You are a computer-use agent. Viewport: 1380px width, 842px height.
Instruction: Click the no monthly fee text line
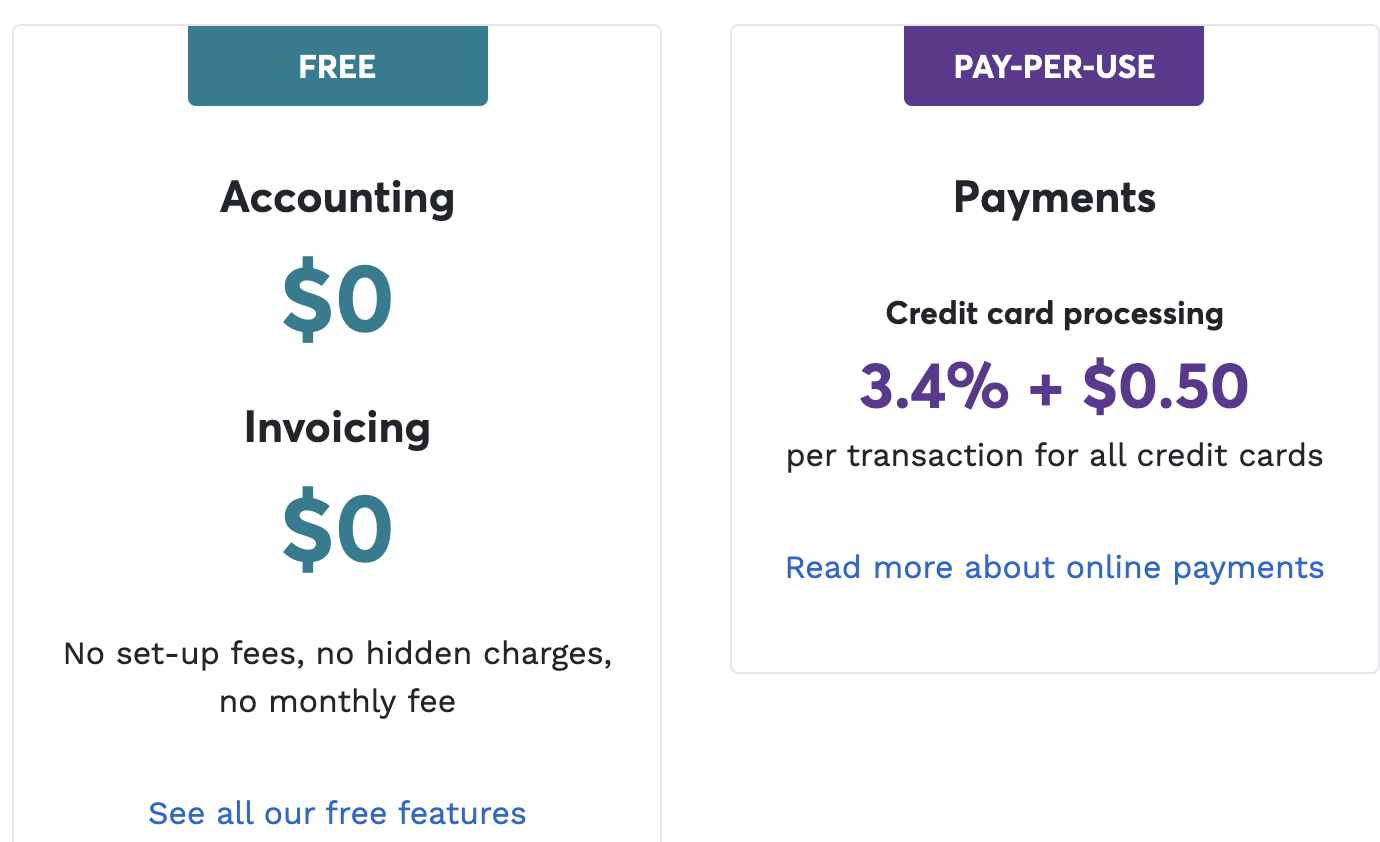pos(338,701)
